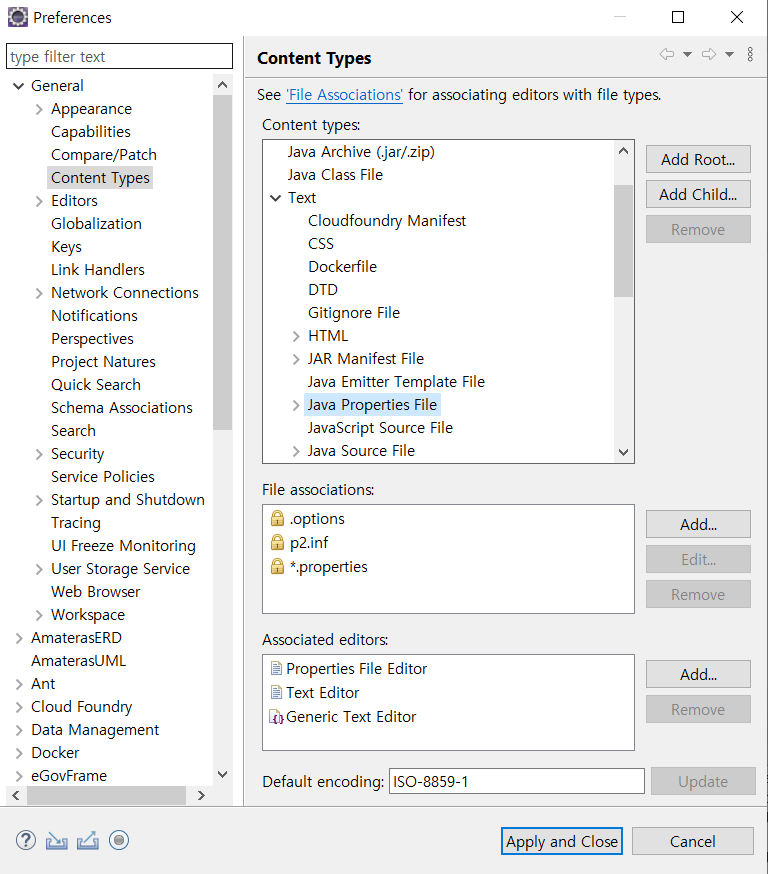Image resolution: width=768 pixels, height=874 pixels.
Task: Select JavaScript Source File content type
Action: coord(380,428)
